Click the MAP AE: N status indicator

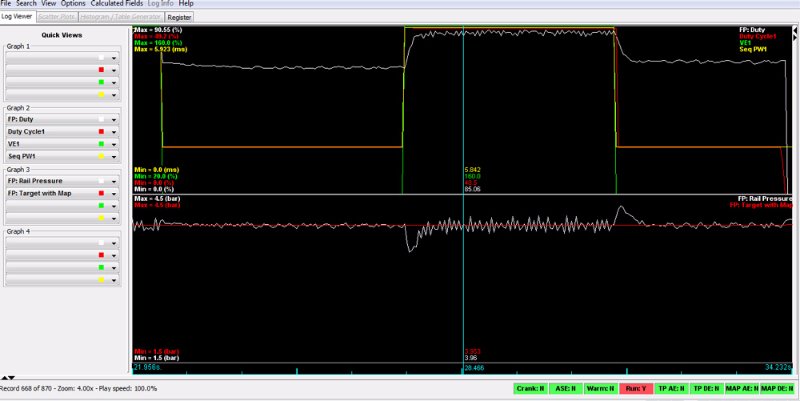(741, 388)
